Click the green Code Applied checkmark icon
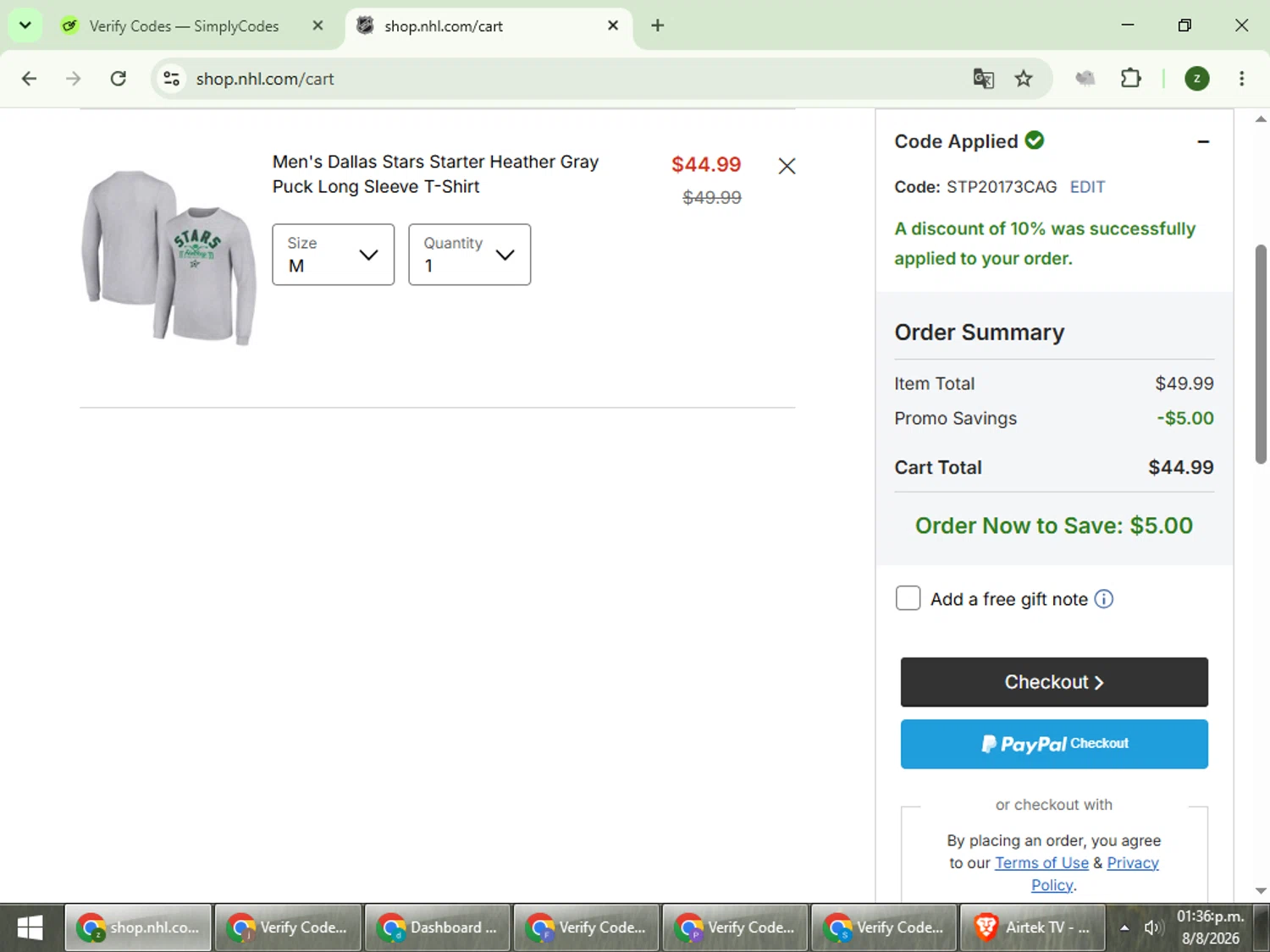 [1035, 140]
